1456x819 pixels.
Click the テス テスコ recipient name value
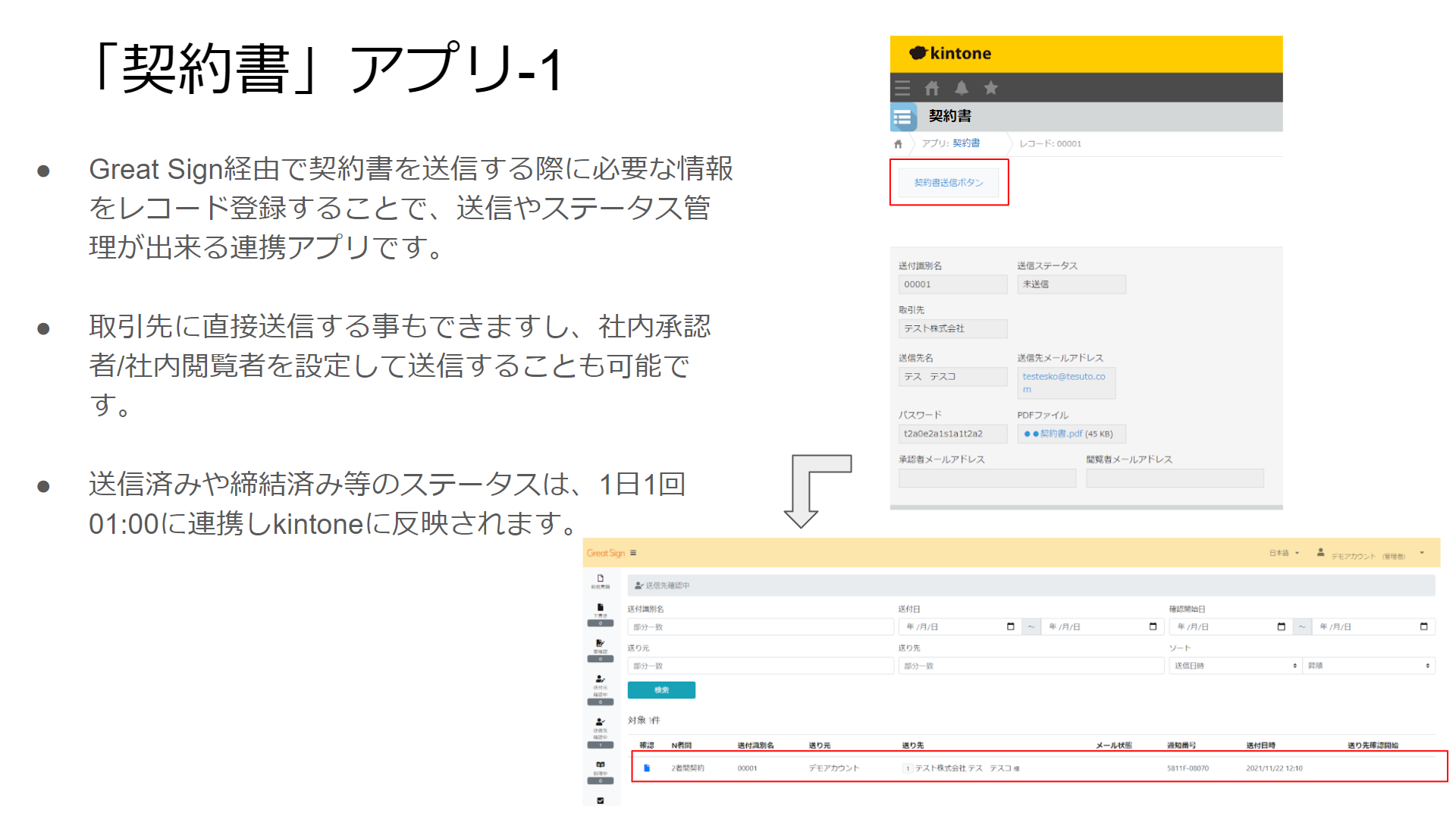(952, 377)
